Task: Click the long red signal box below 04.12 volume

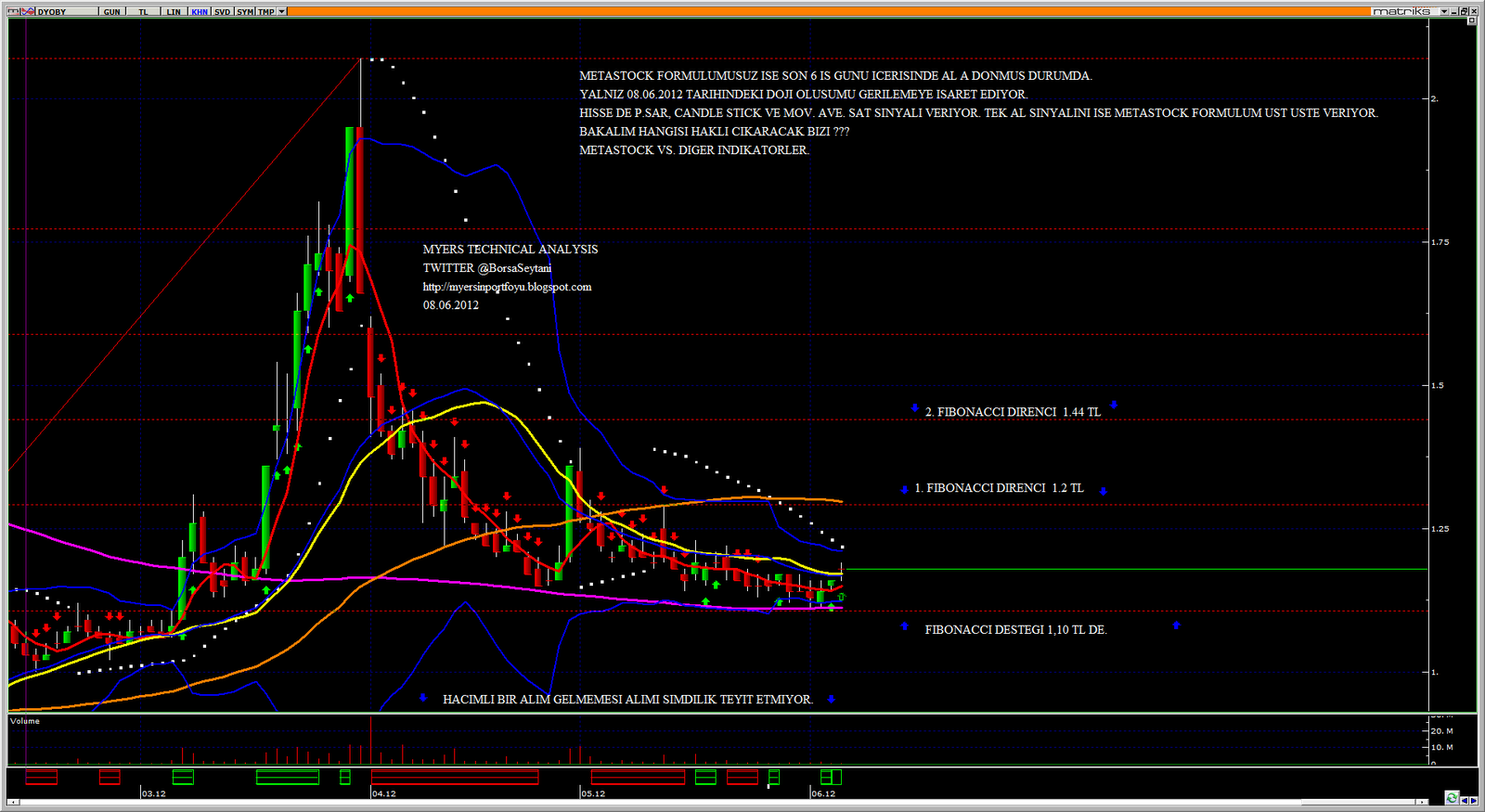Action: pos(455,777)
